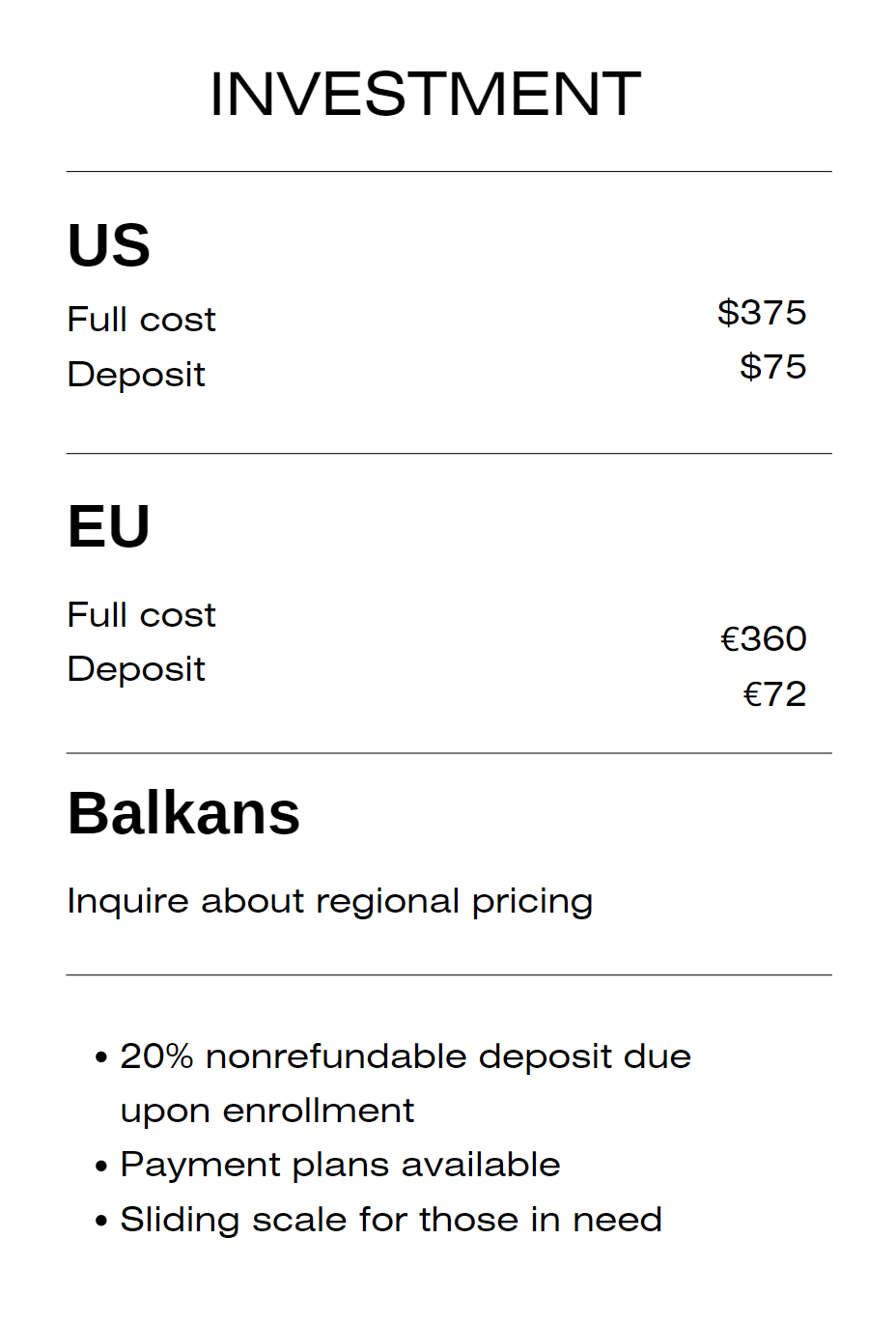
Task: Click the EU Deposit label
Action: coord(136,668)
